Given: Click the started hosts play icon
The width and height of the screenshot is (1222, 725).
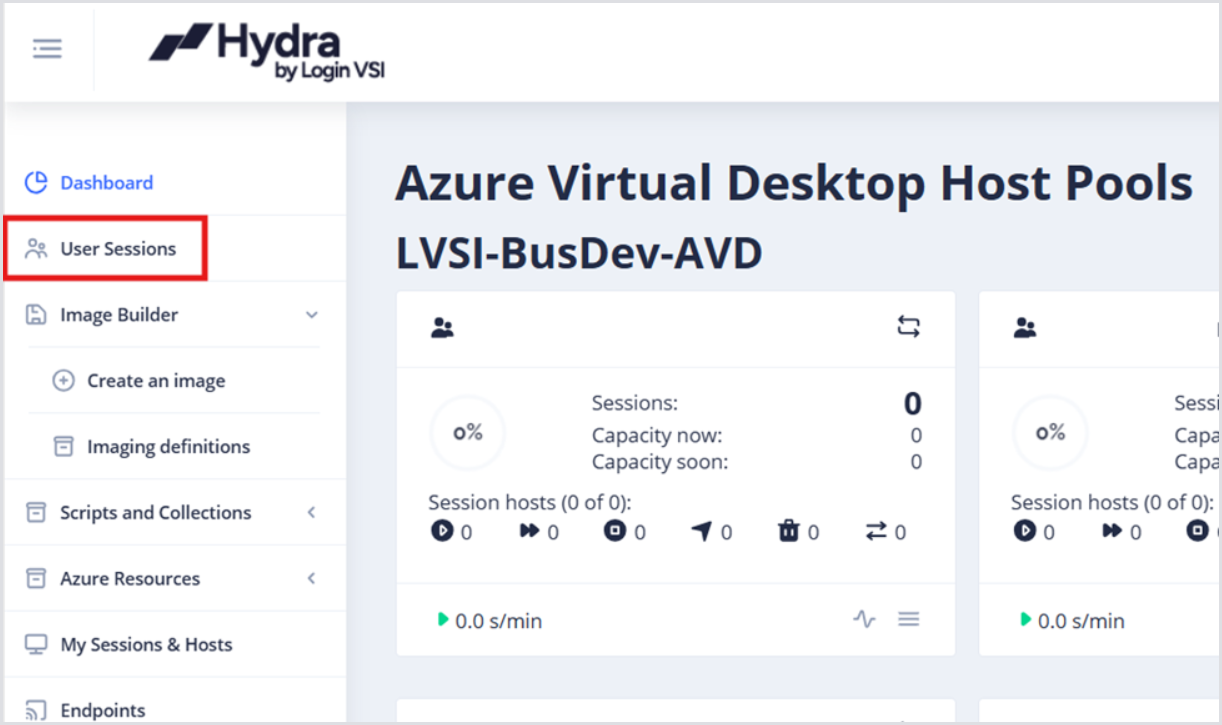Looking at the screenshot, I should coord(442,532).
